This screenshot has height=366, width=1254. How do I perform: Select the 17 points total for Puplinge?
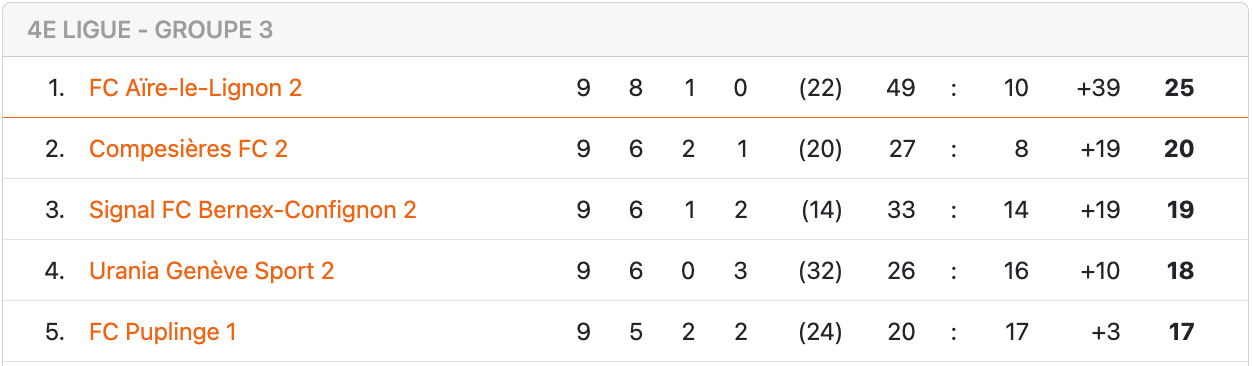click(1182, 332)
